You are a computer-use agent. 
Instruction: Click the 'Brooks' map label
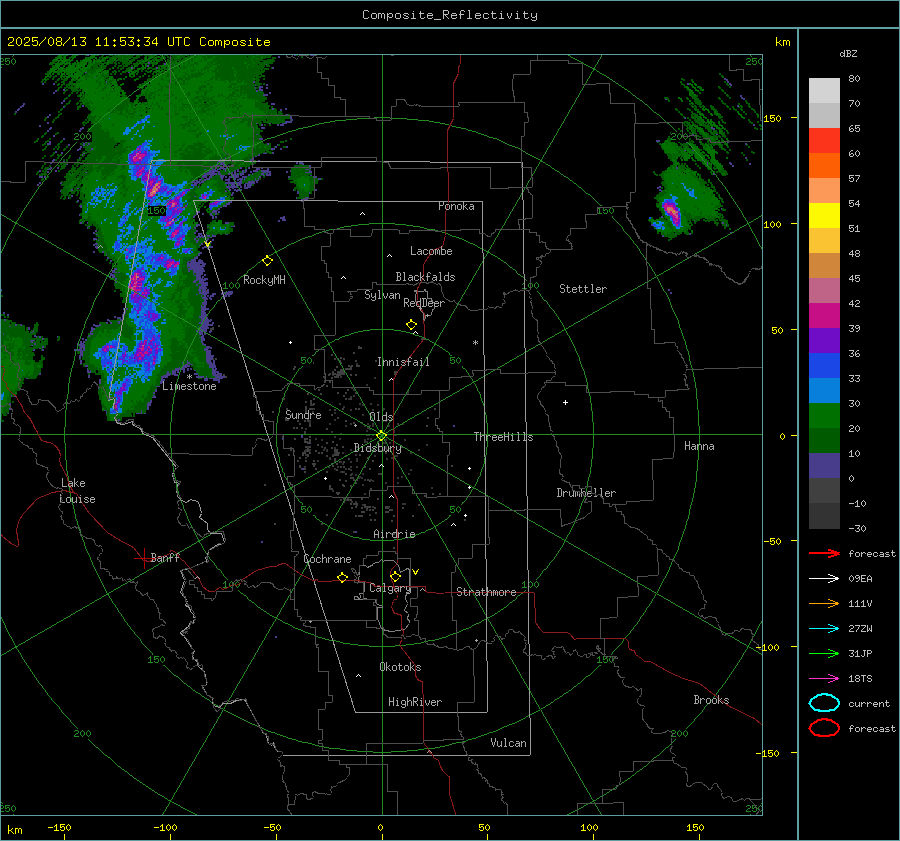(x=711, y=700)
